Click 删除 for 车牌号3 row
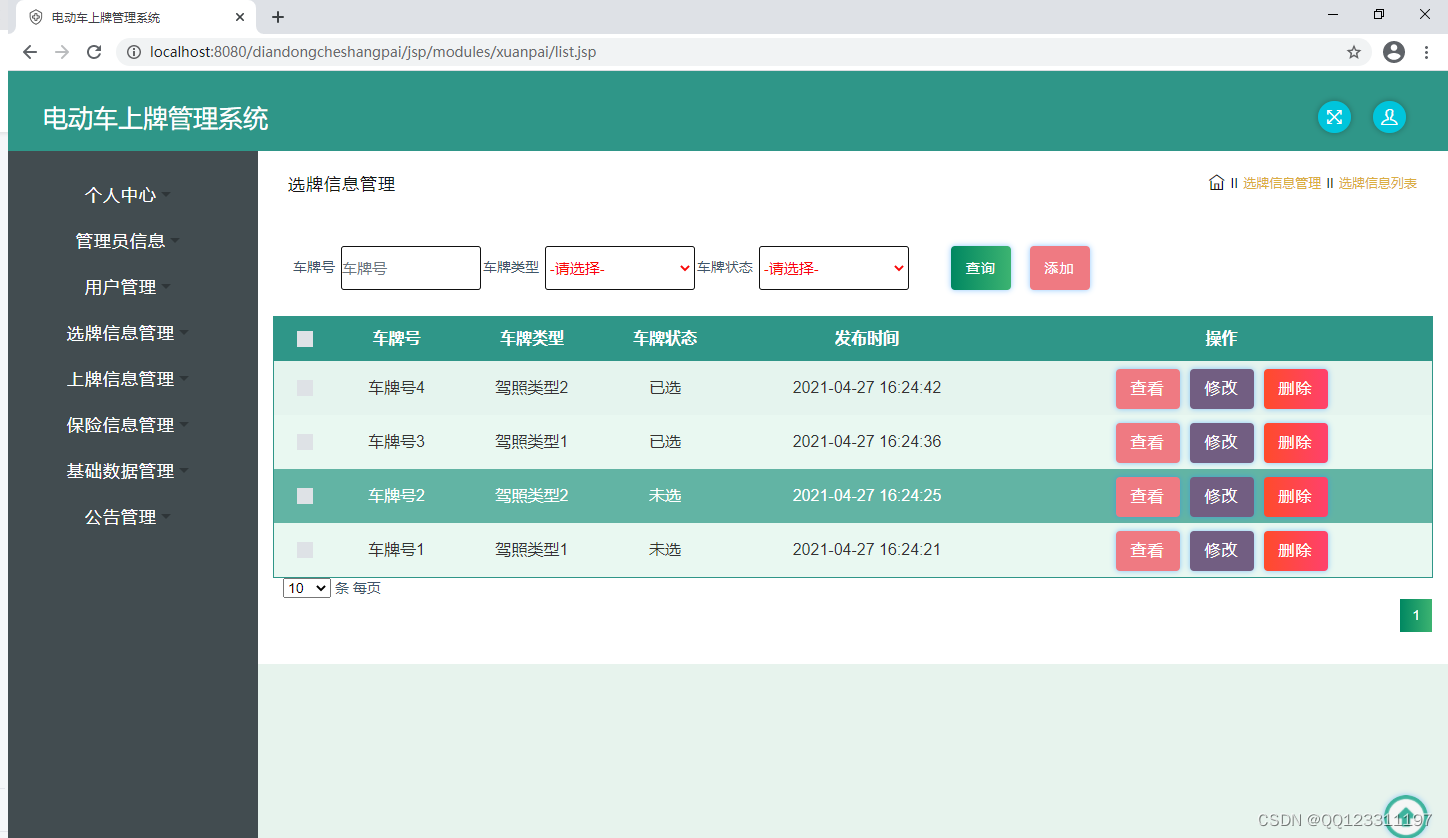The height and width of the screenshot is (838, 1448). coord(1296,443)
